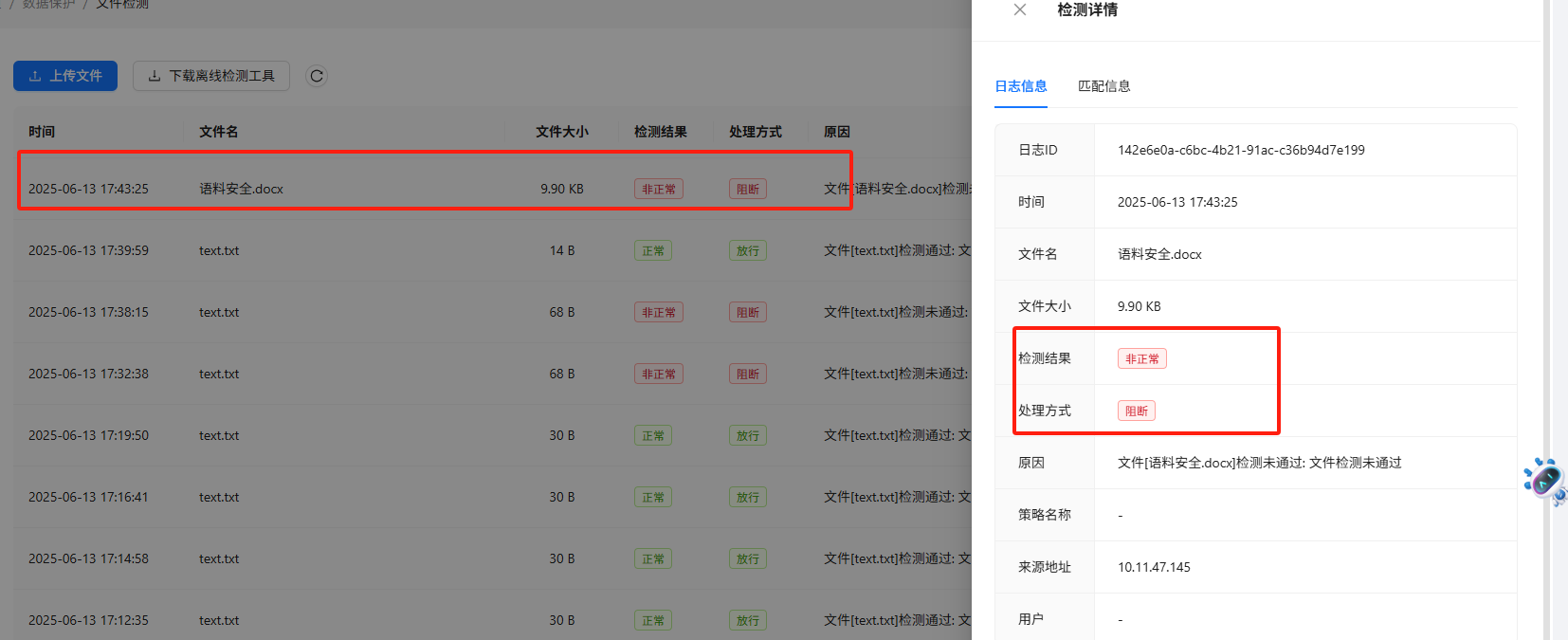Click timestamp 2025-06-13 17:43:25 in table

[x=88, y=189]
